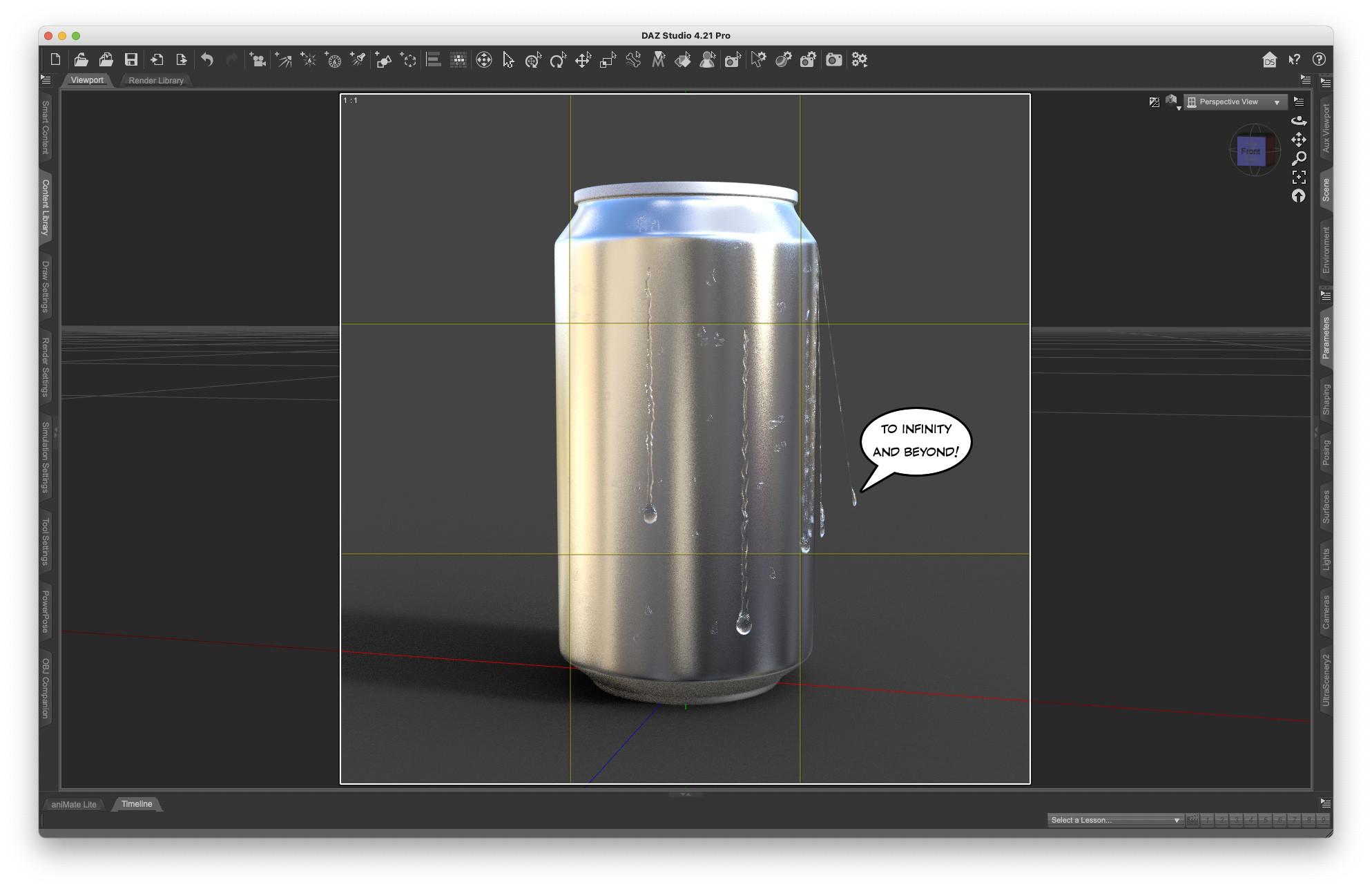Click the Undo arrow icon
This screenshot has height=889, width=1372.
pos(206,60)
